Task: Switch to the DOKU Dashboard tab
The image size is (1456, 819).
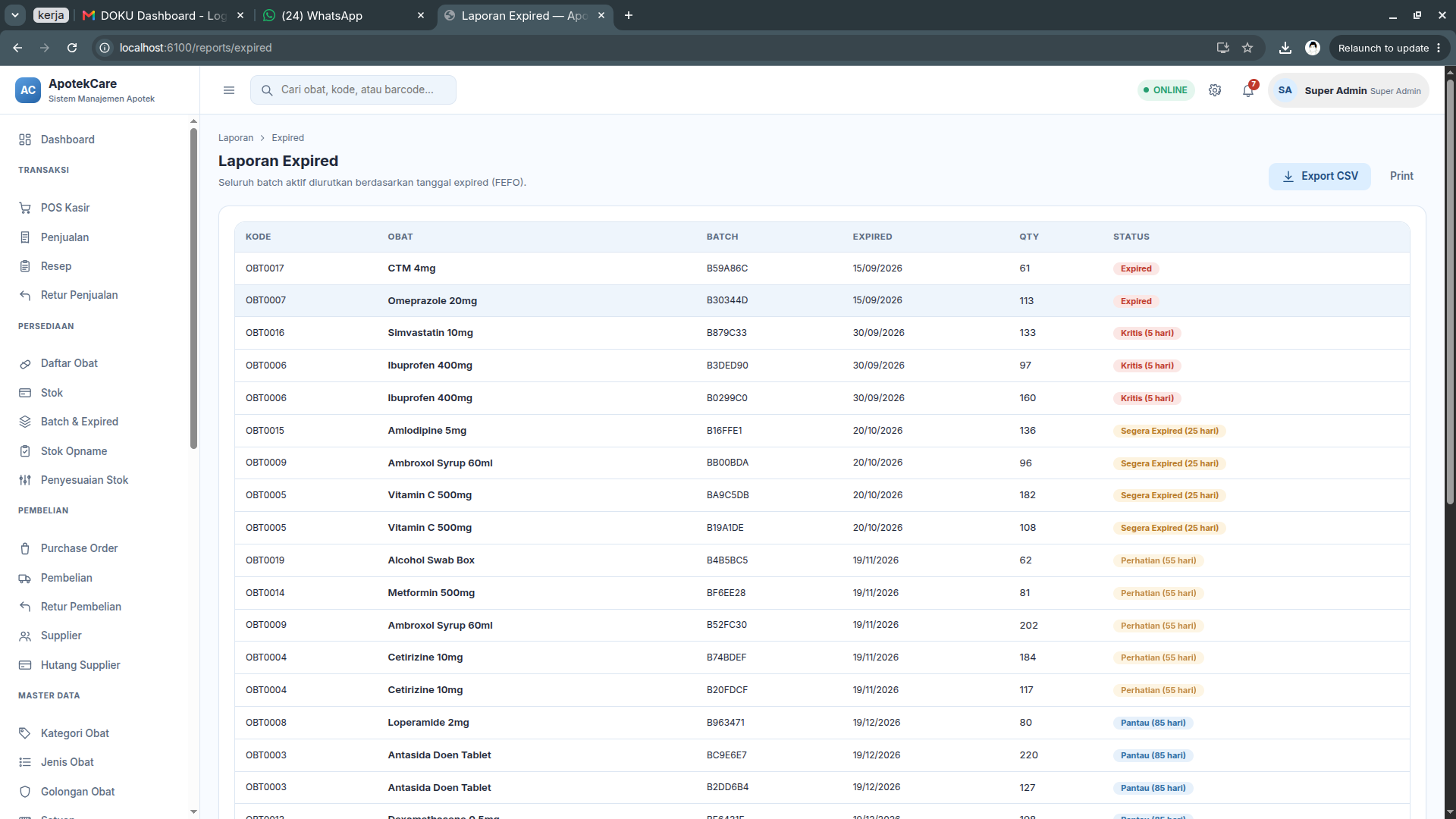Action: [163, 15]
